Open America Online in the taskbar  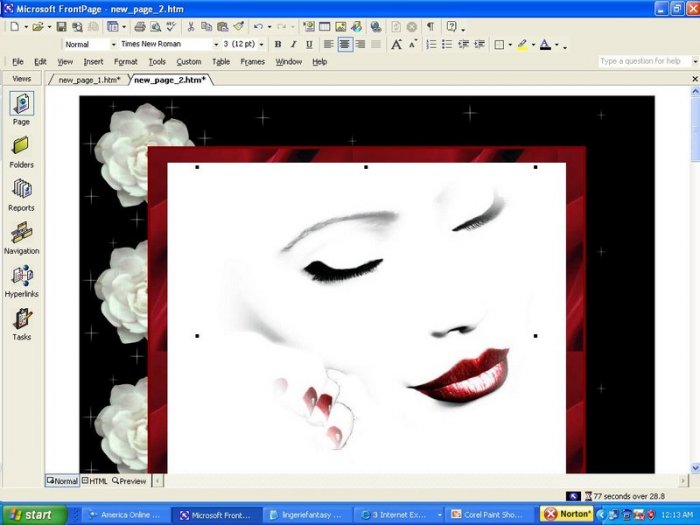tap(126, 515)
